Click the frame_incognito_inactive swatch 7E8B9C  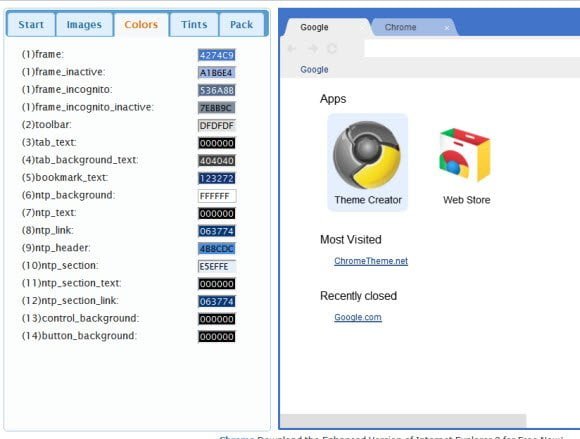217,108
